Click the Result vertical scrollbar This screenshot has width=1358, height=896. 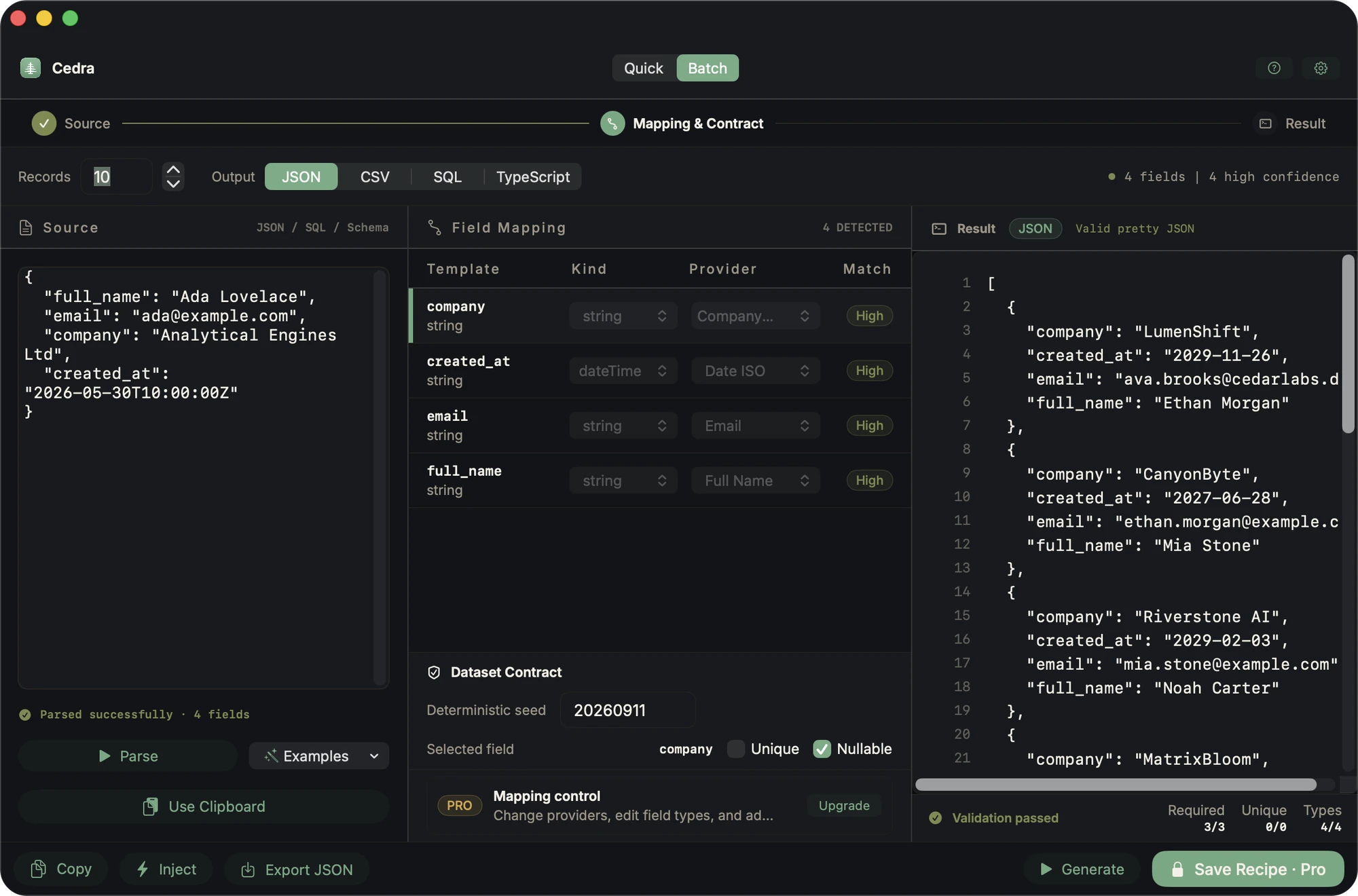point(1348,343)
